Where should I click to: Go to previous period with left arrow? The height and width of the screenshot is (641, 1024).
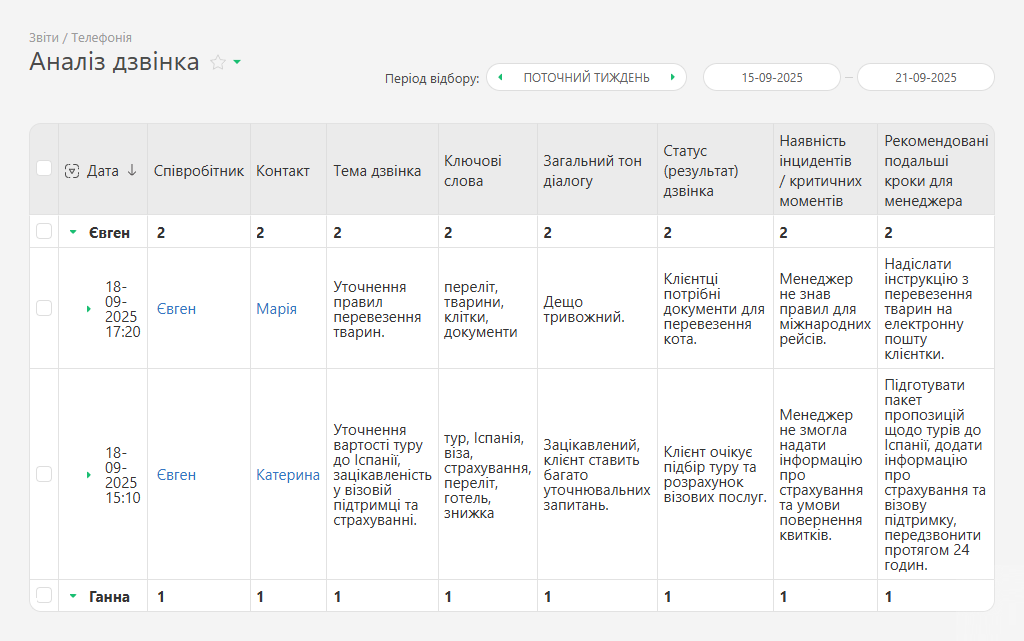[500, 77]
